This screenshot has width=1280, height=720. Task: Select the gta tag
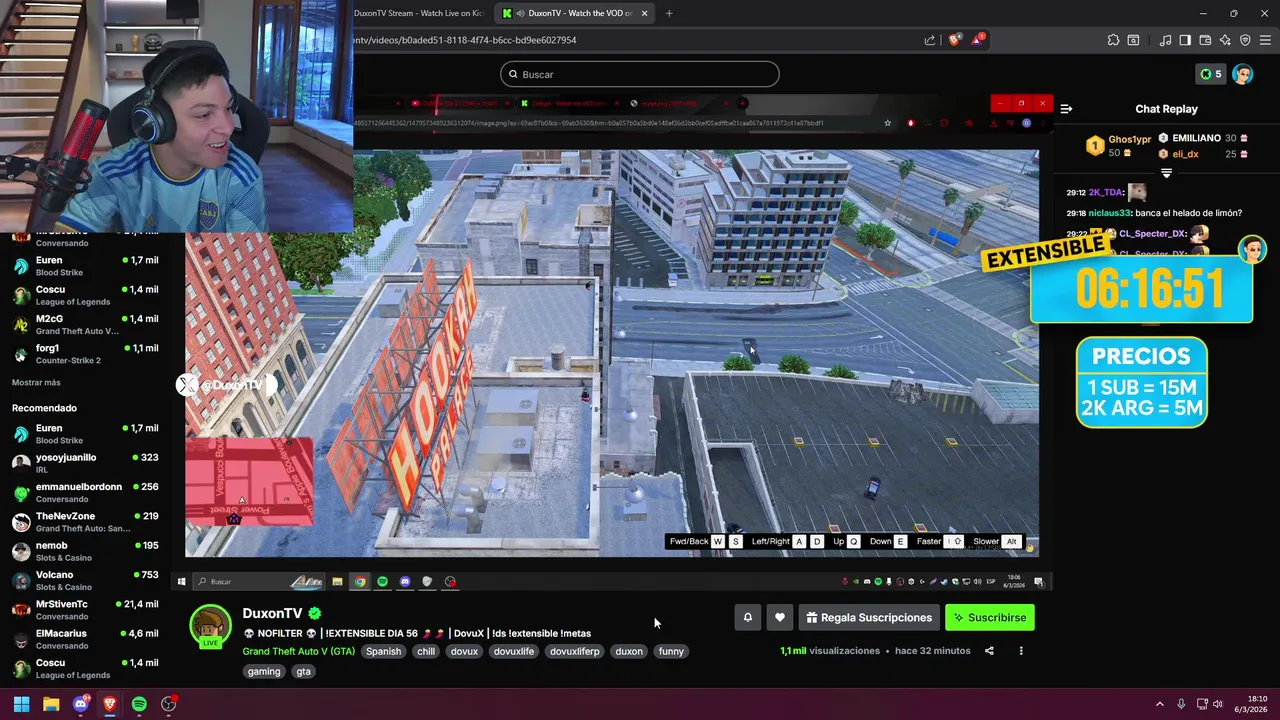(x=303, y=672)
